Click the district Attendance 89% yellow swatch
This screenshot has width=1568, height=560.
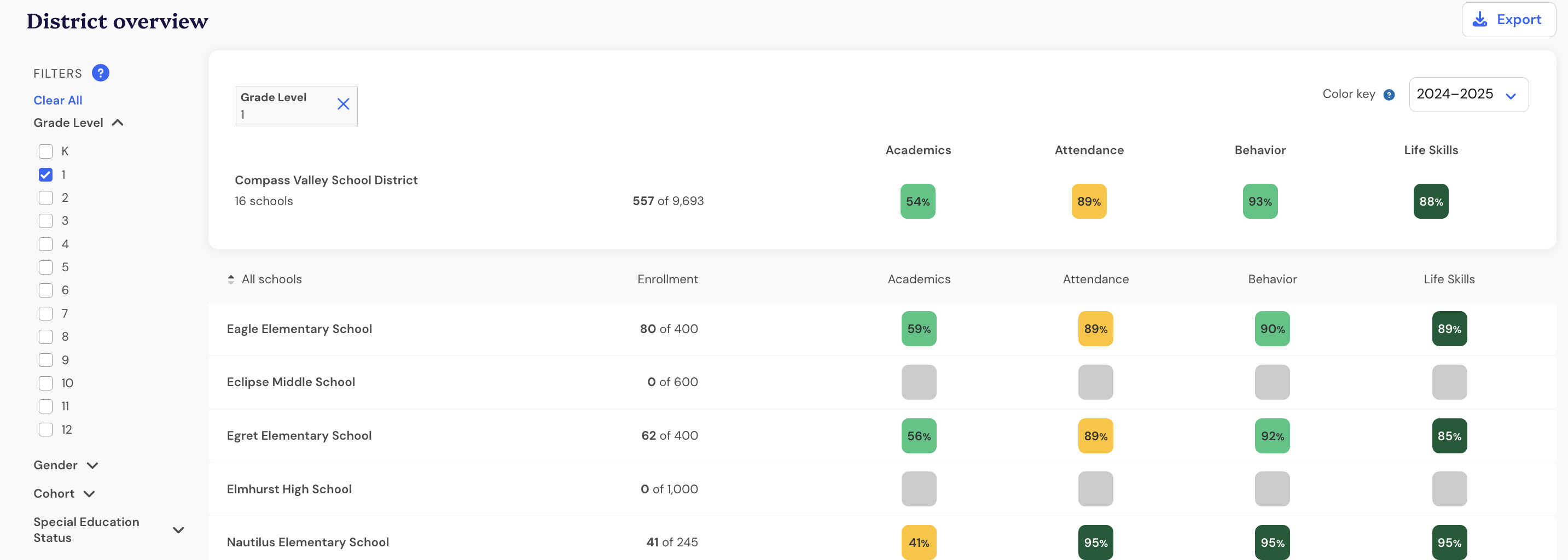1089,201
